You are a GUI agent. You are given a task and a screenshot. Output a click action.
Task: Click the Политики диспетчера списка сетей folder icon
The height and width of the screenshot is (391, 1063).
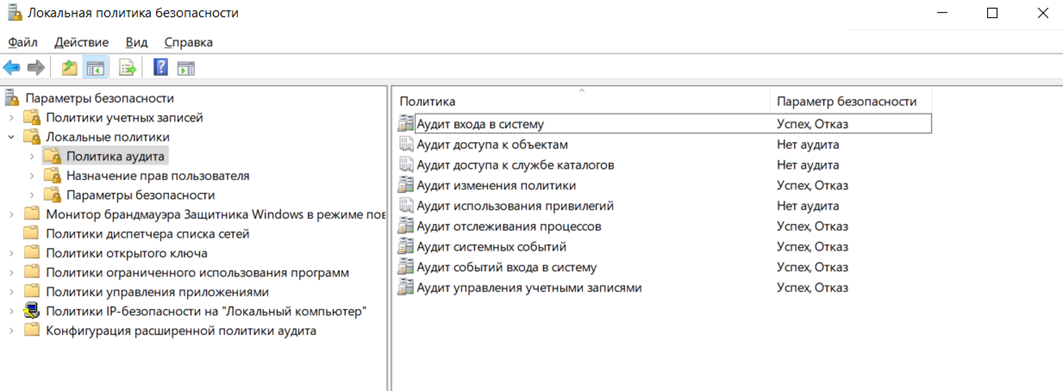31,234
